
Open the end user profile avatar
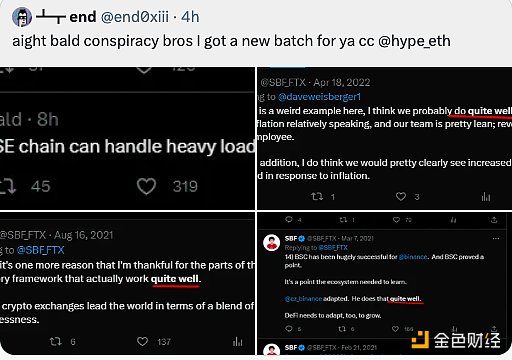[x=22, y=17]
